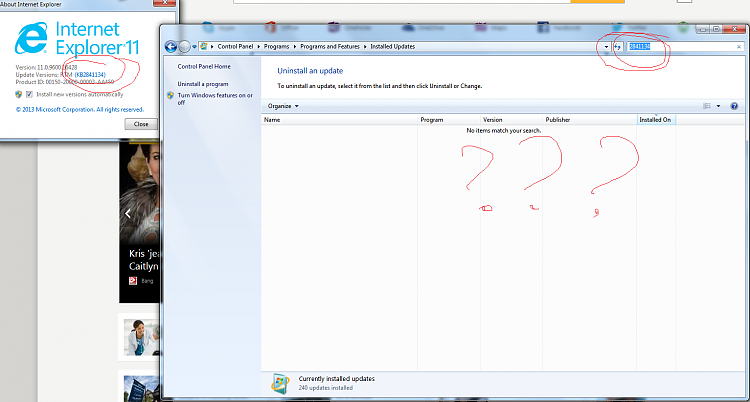Sort by the Publisher column header
Screen dimensions: 750x402
(x=590, y=120)
